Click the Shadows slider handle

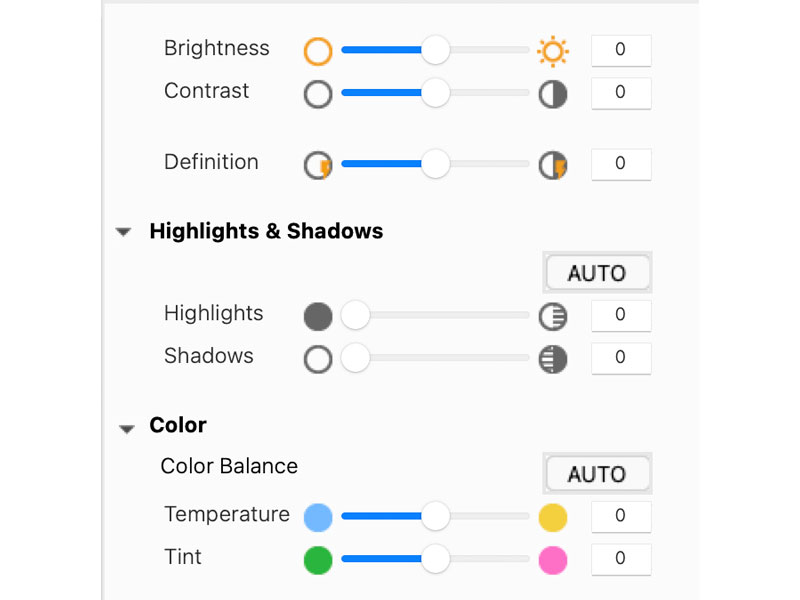[355, 358]
